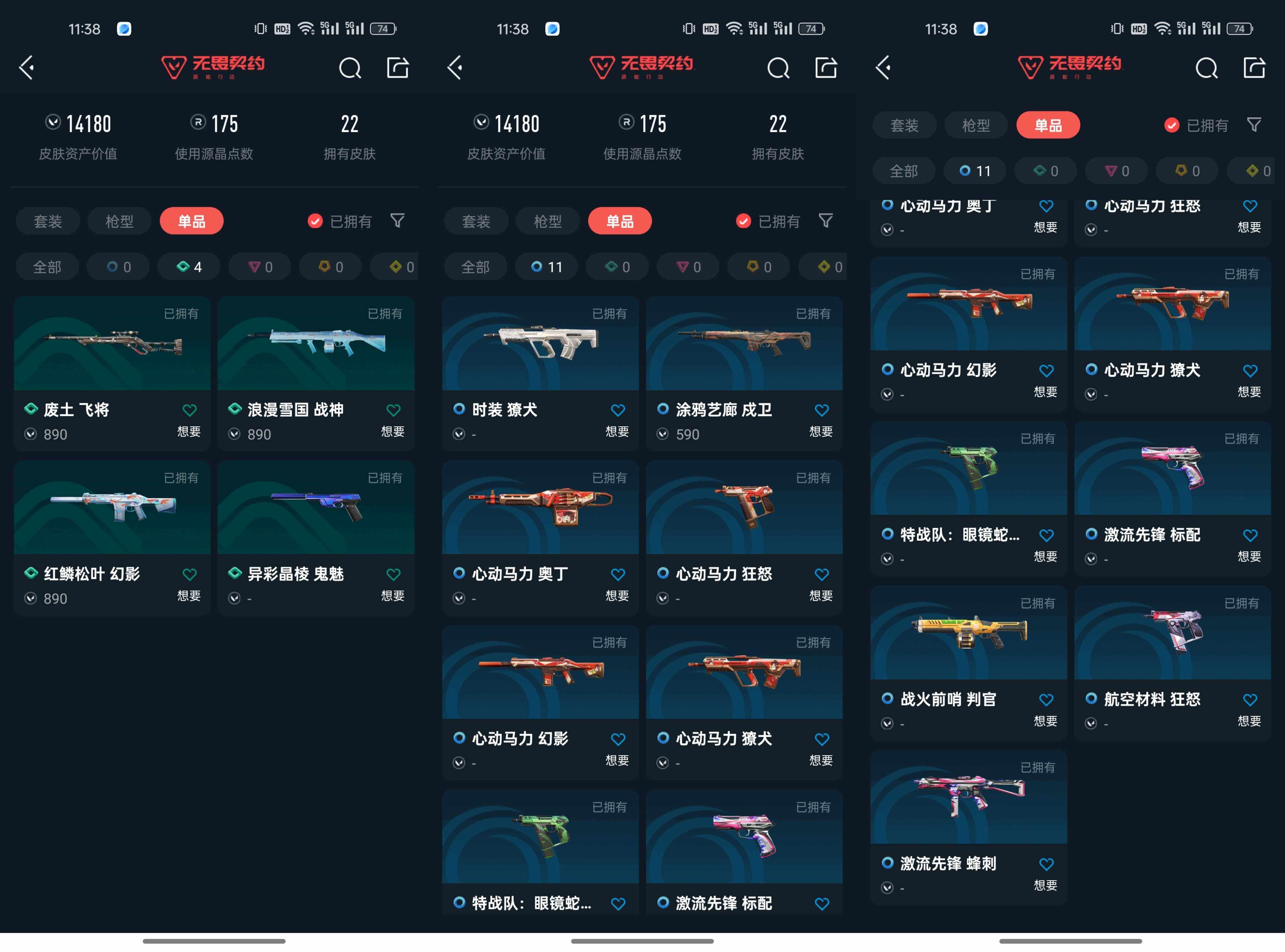Toggle 已拥有 checkbox in left screen
Screen dimensions: 1285x952
[x=315, y=221]
